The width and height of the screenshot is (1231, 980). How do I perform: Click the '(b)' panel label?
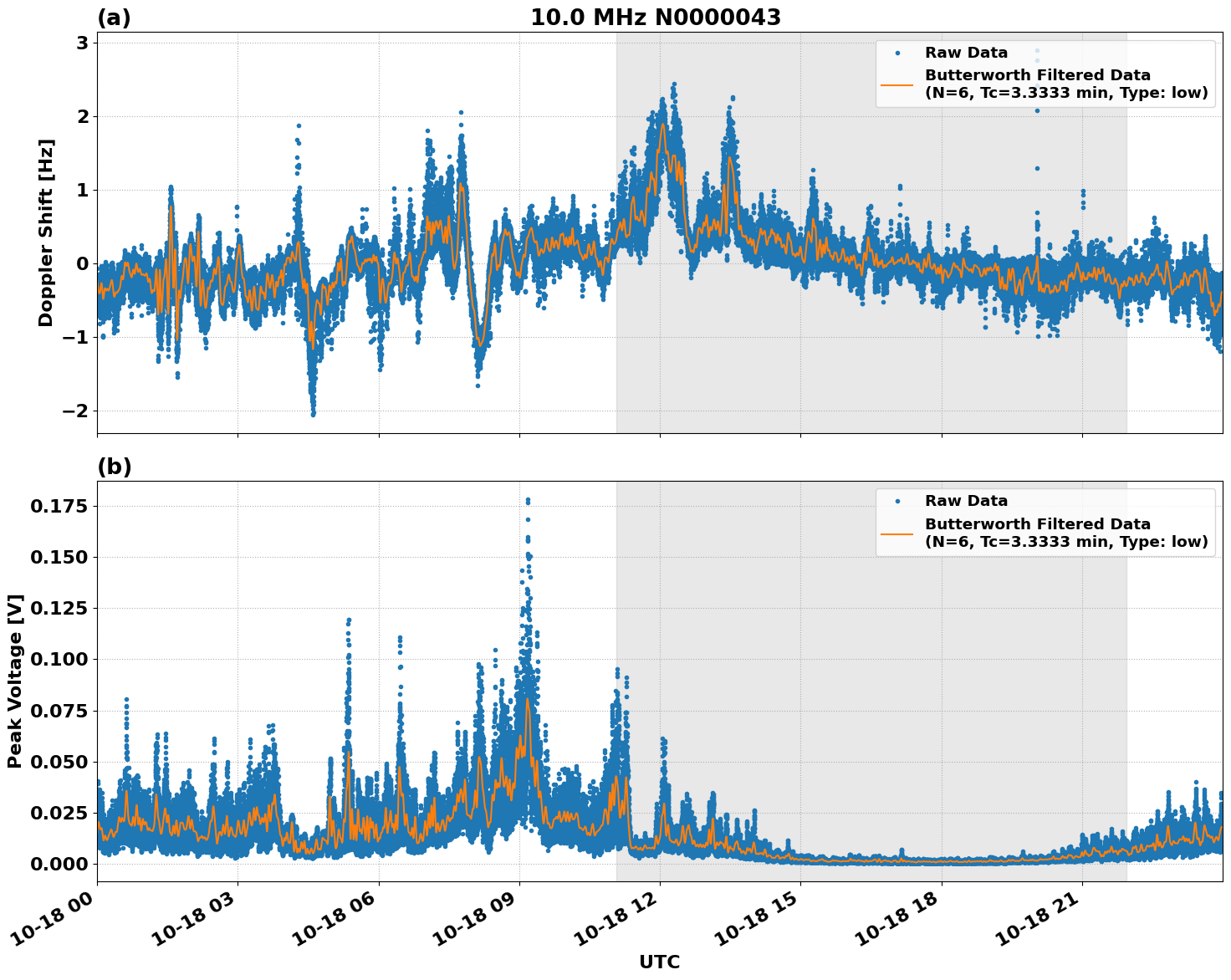[115, 467]
